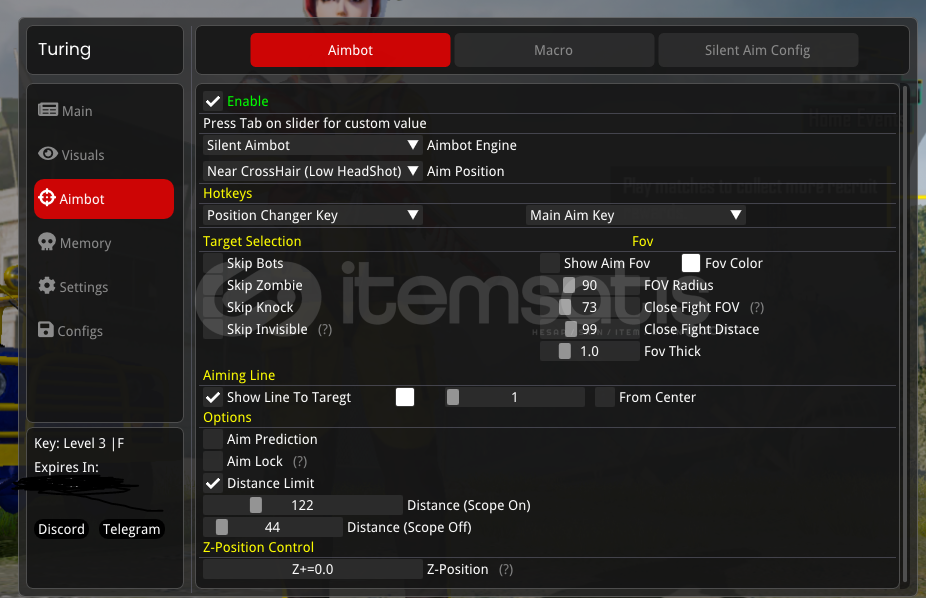The height and width of the screenshot is (598, 926).
Task: Open Visuals via the eye icon
Action: tap(48, 154)
